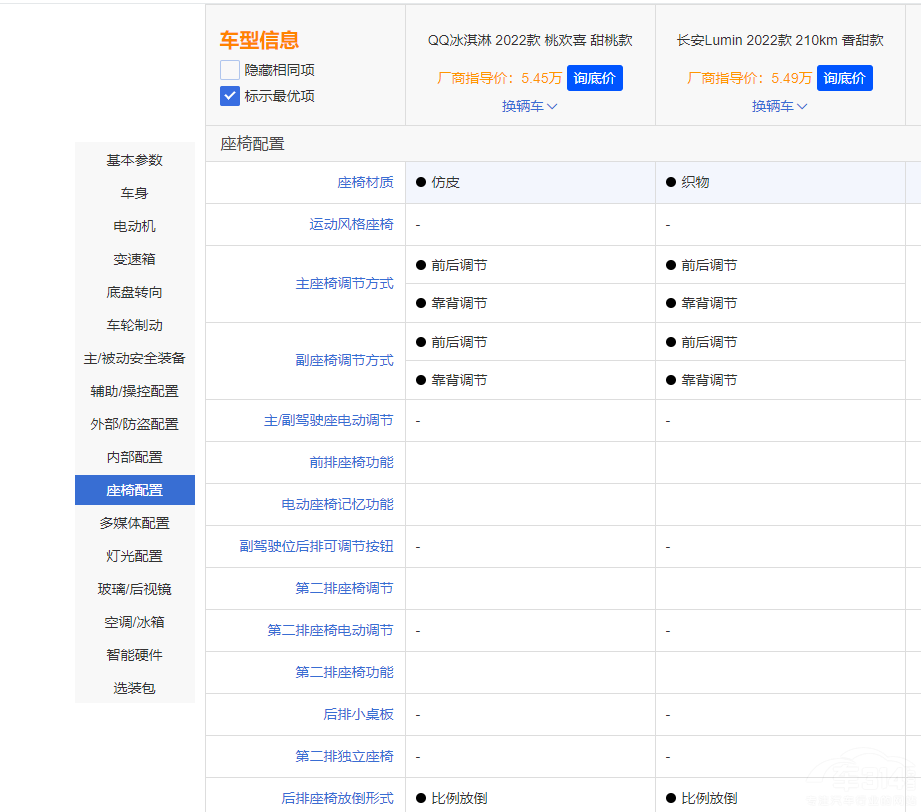The height and width of the screenshot is (812, 921).
Task: Select 灯光配置 sidebar item
Action: (x=134, y=556)
